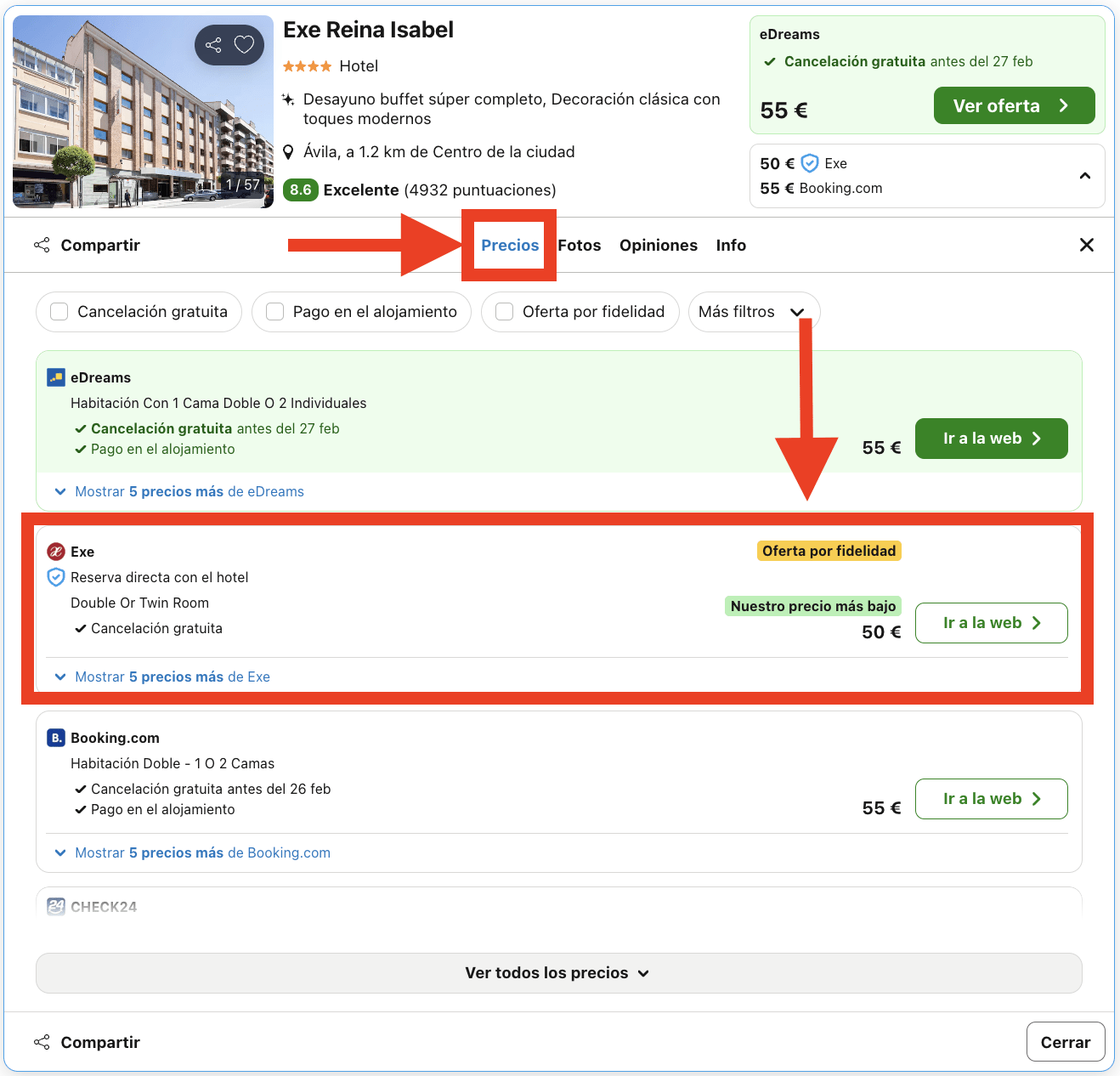Viewport: 1120px width, 1076px height.
Task: Click the share icon beside the hotel photo
Action: (213, 44)
